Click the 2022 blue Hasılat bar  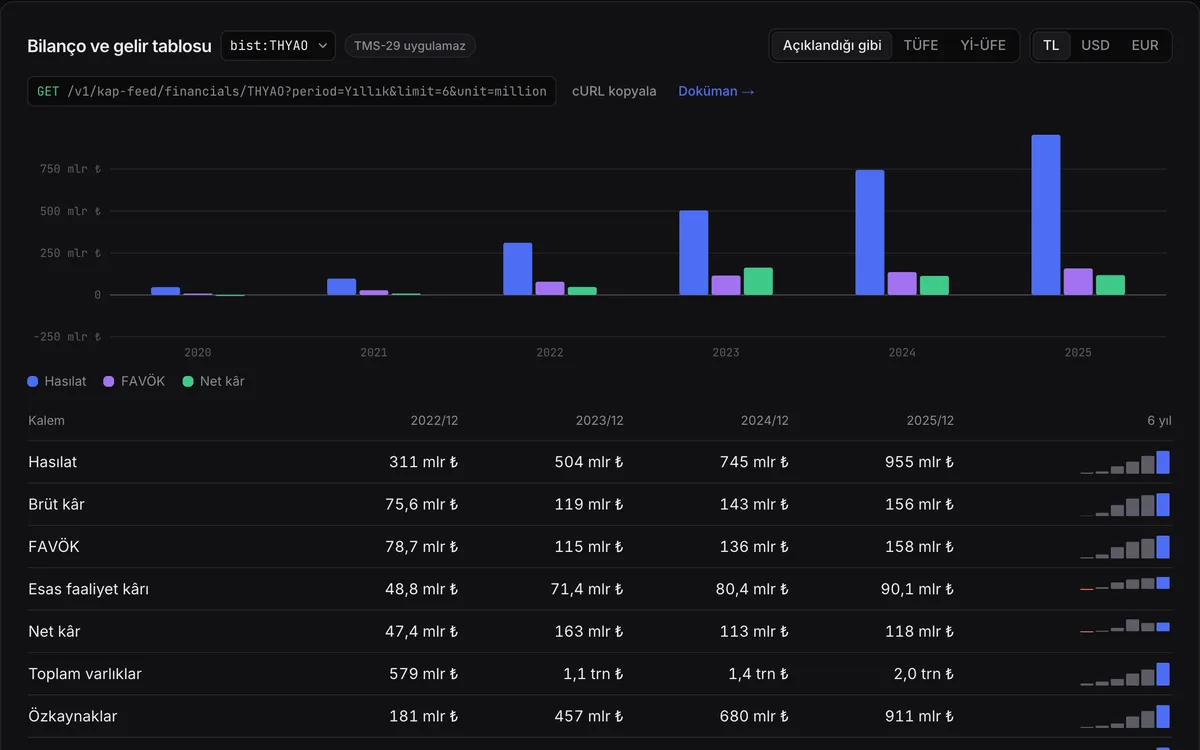point(518,269)
